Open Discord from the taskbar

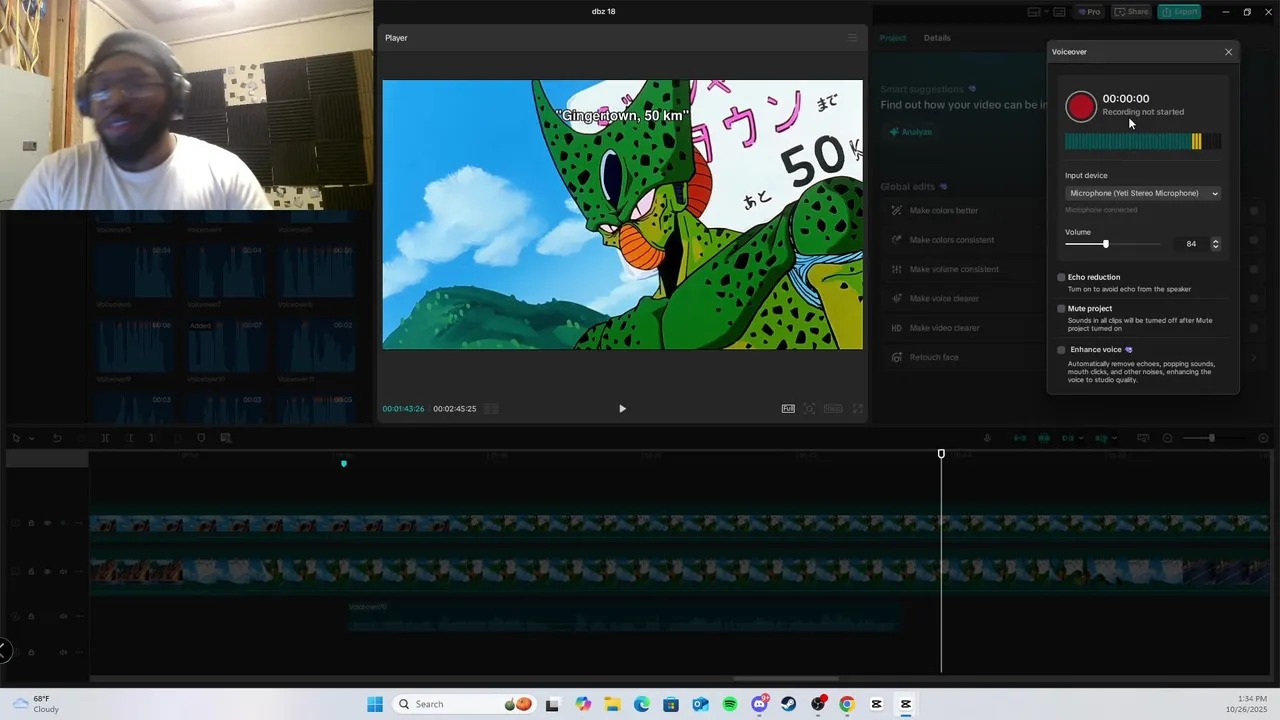[x=759, y=704]
